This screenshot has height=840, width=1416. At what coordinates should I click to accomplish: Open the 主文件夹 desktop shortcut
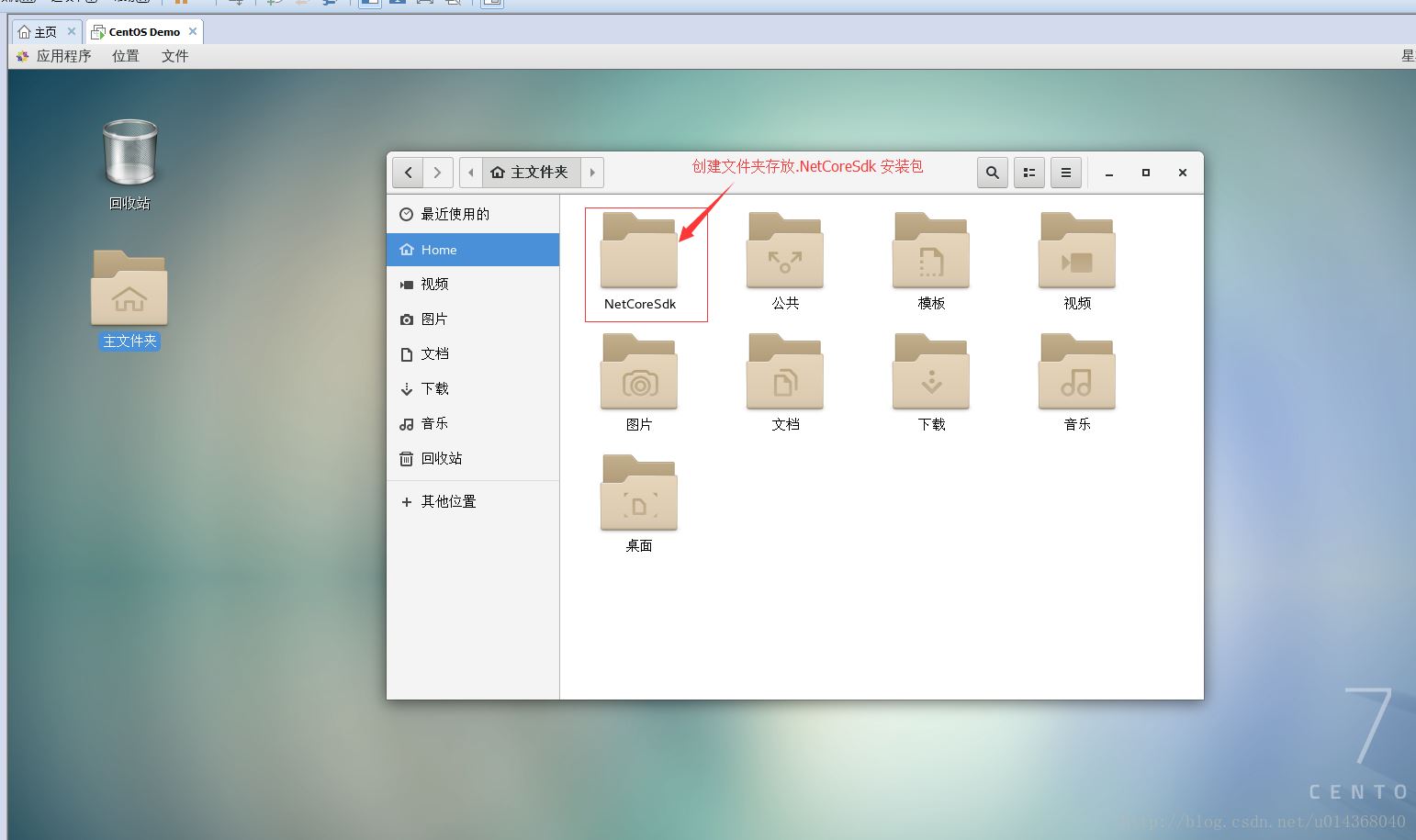pos(129,287)
